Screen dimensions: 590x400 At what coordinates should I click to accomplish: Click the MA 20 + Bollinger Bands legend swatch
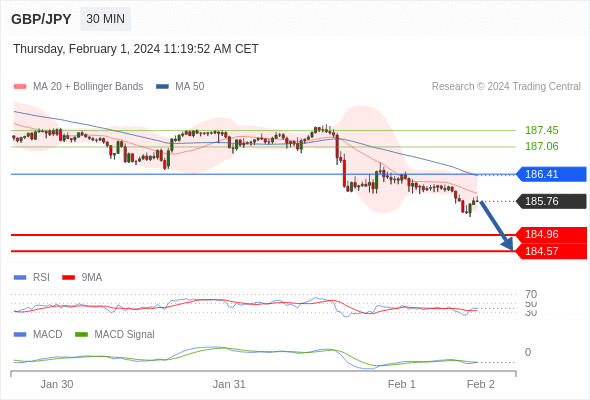[x=20, y=87]
